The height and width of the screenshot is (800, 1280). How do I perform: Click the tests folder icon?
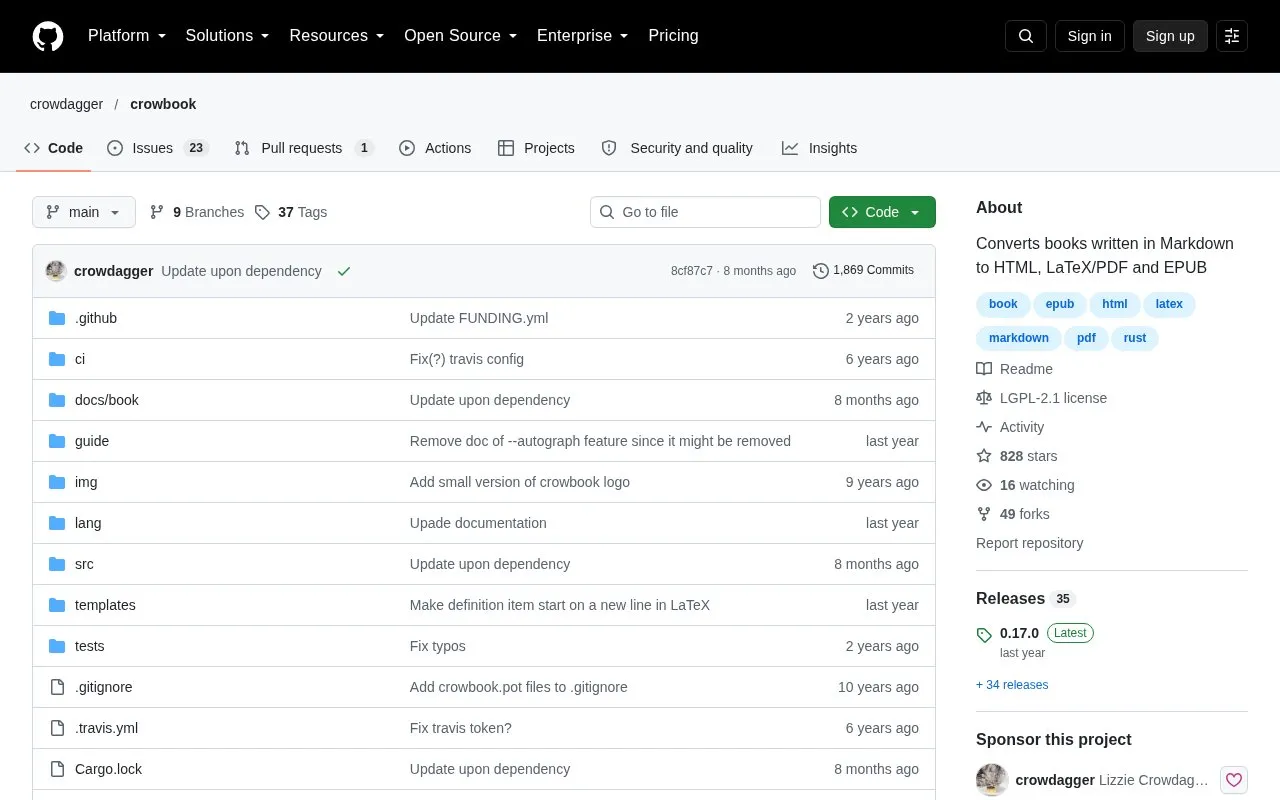coord(57,646)
